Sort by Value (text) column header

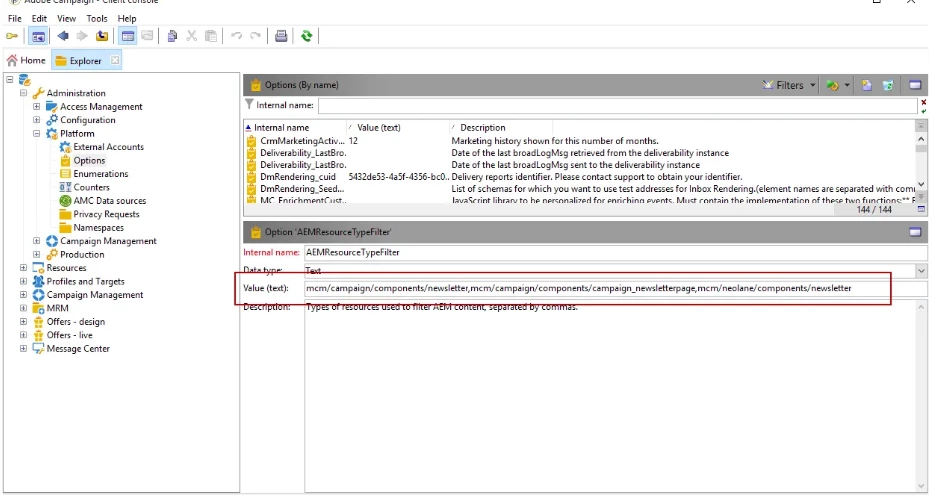[x=398, y=127]
